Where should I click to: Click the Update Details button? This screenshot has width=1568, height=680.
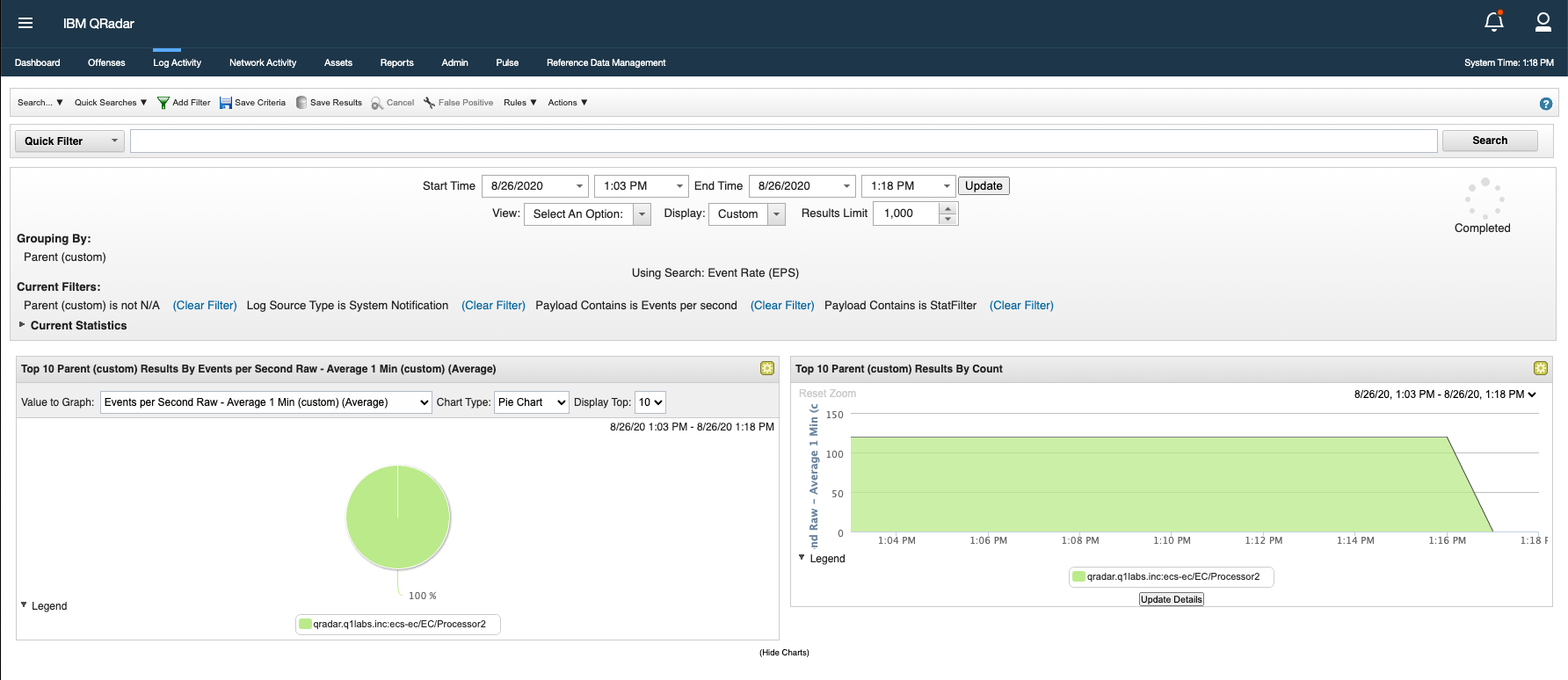pyautogui.click(x=1171, y=599)
